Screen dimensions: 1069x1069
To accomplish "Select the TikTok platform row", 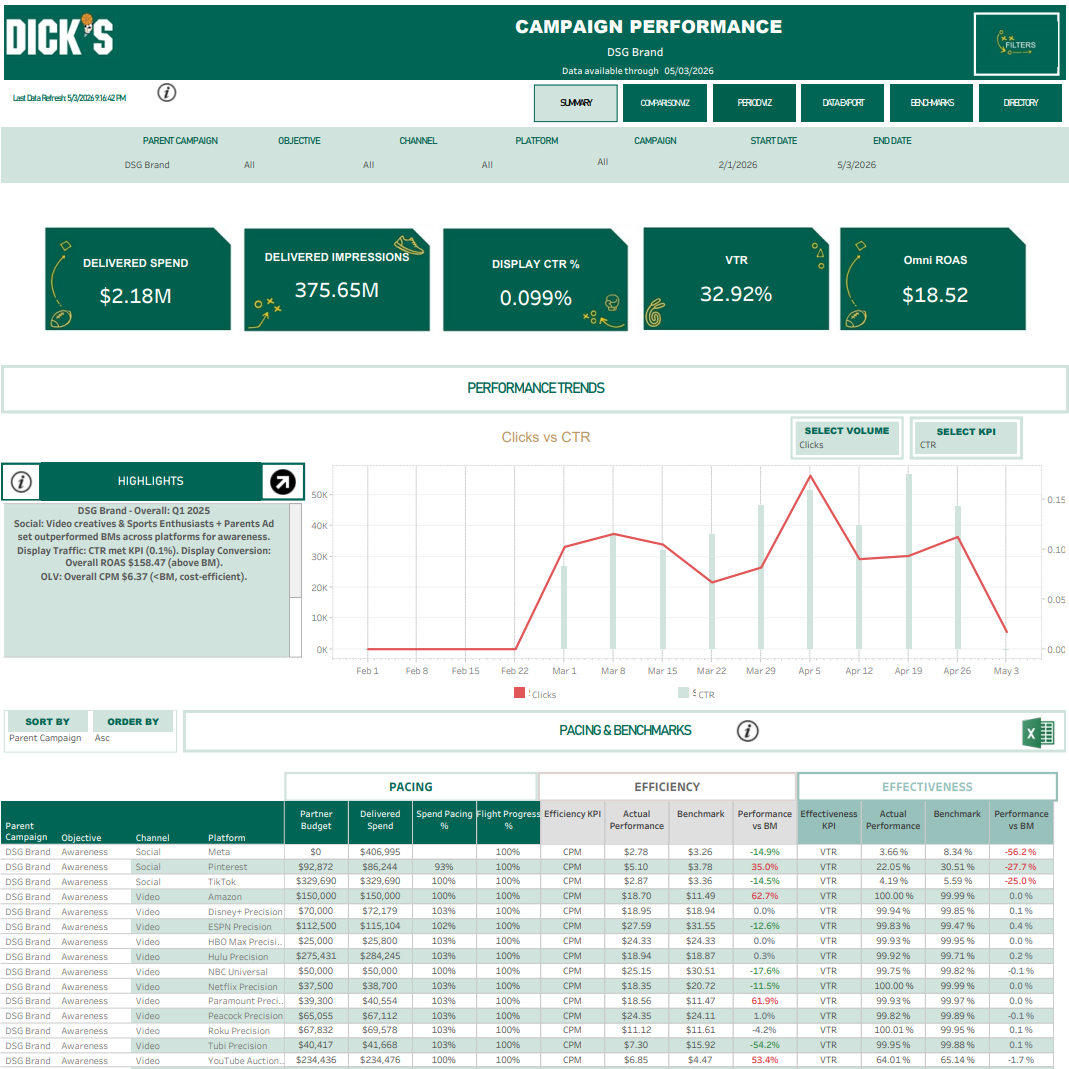I will point(527,882).
